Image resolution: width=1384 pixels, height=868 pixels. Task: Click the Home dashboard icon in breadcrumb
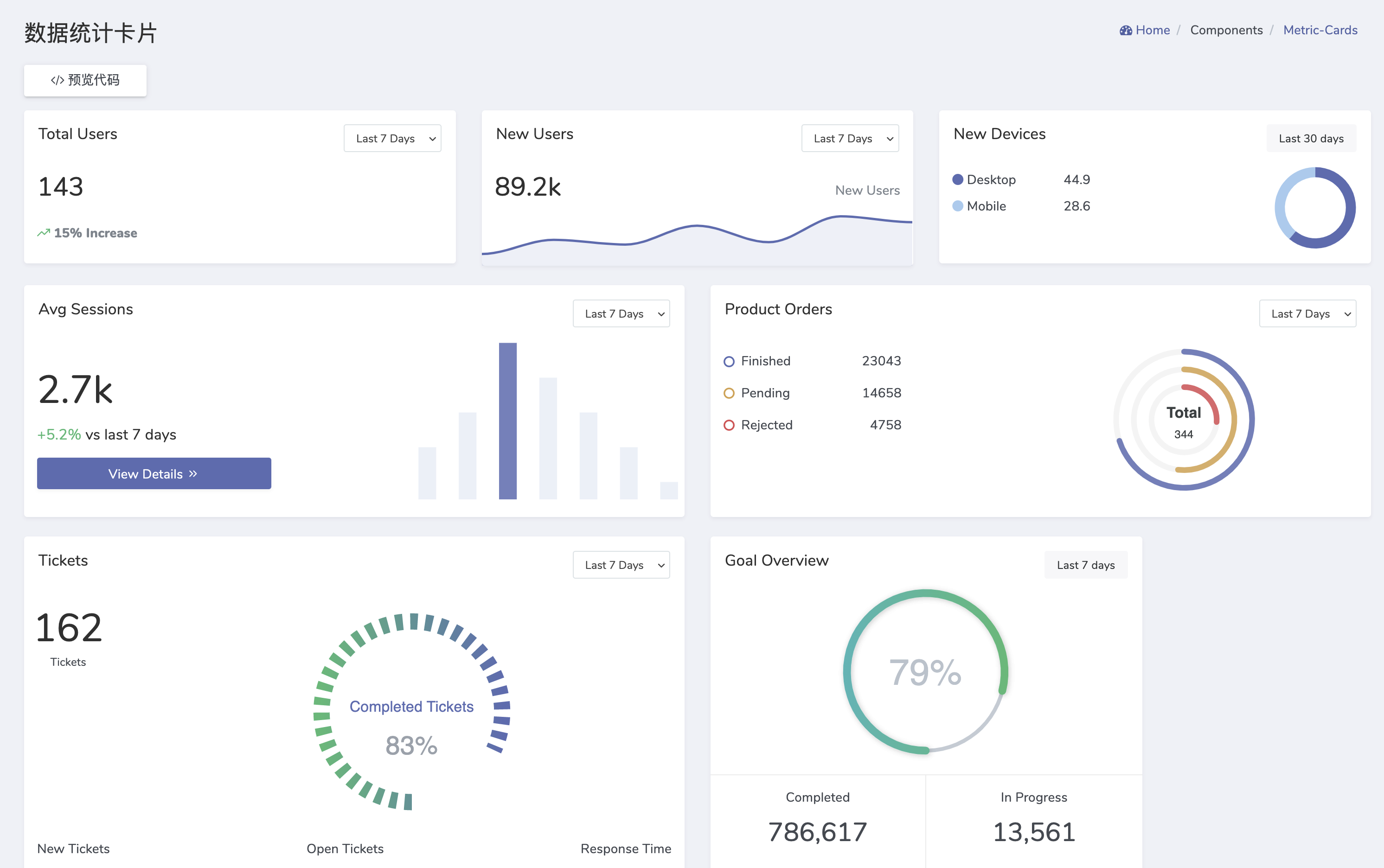tap(1125, 31)
